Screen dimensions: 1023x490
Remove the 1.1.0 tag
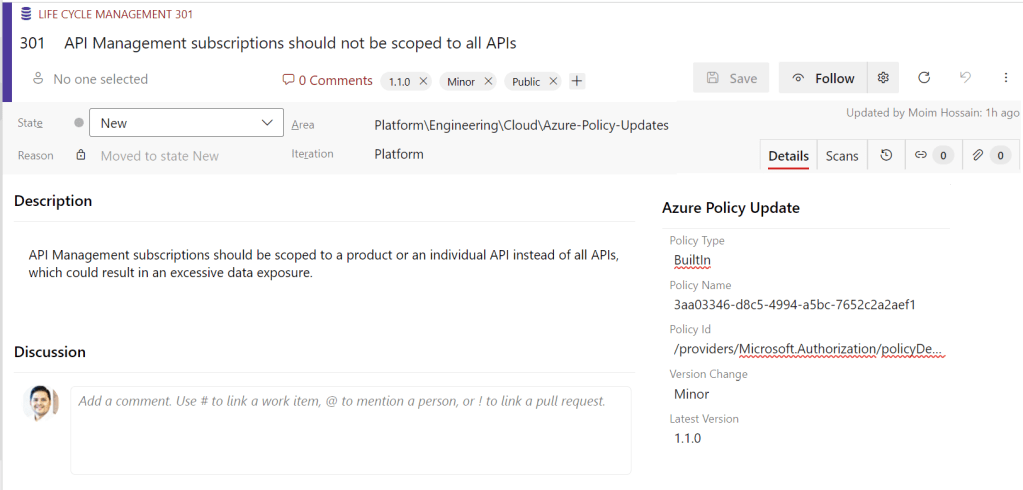click(423, 81)
